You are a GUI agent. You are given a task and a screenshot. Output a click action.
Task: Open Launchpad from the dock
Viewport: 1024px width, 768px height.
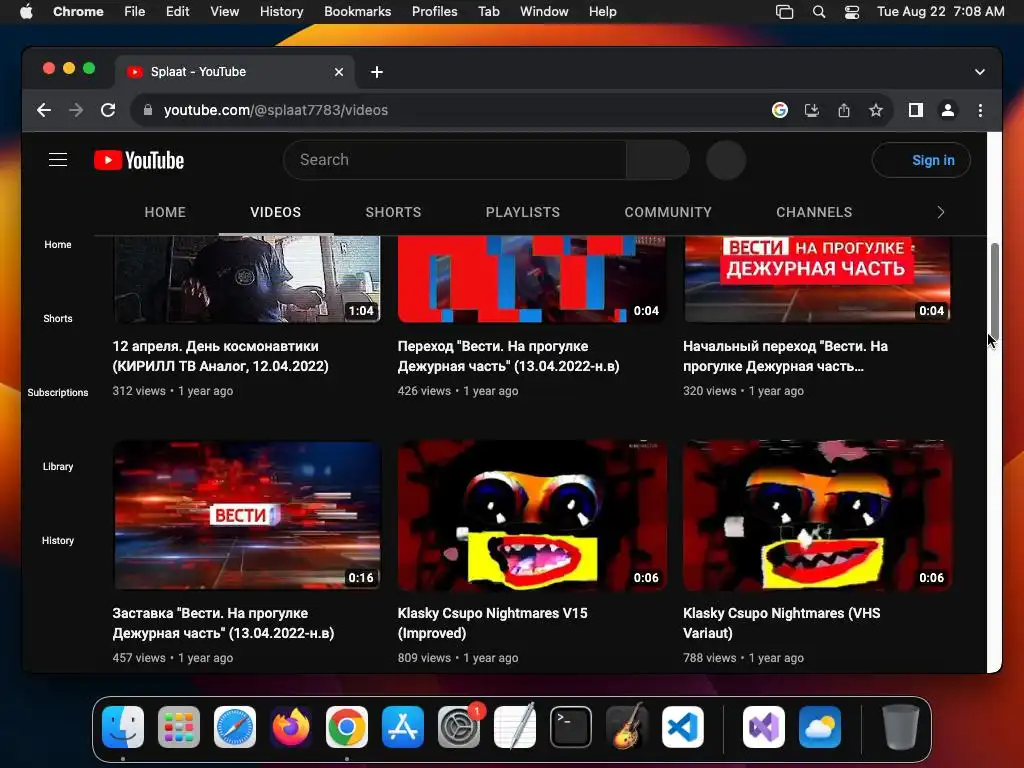point(179,727)
